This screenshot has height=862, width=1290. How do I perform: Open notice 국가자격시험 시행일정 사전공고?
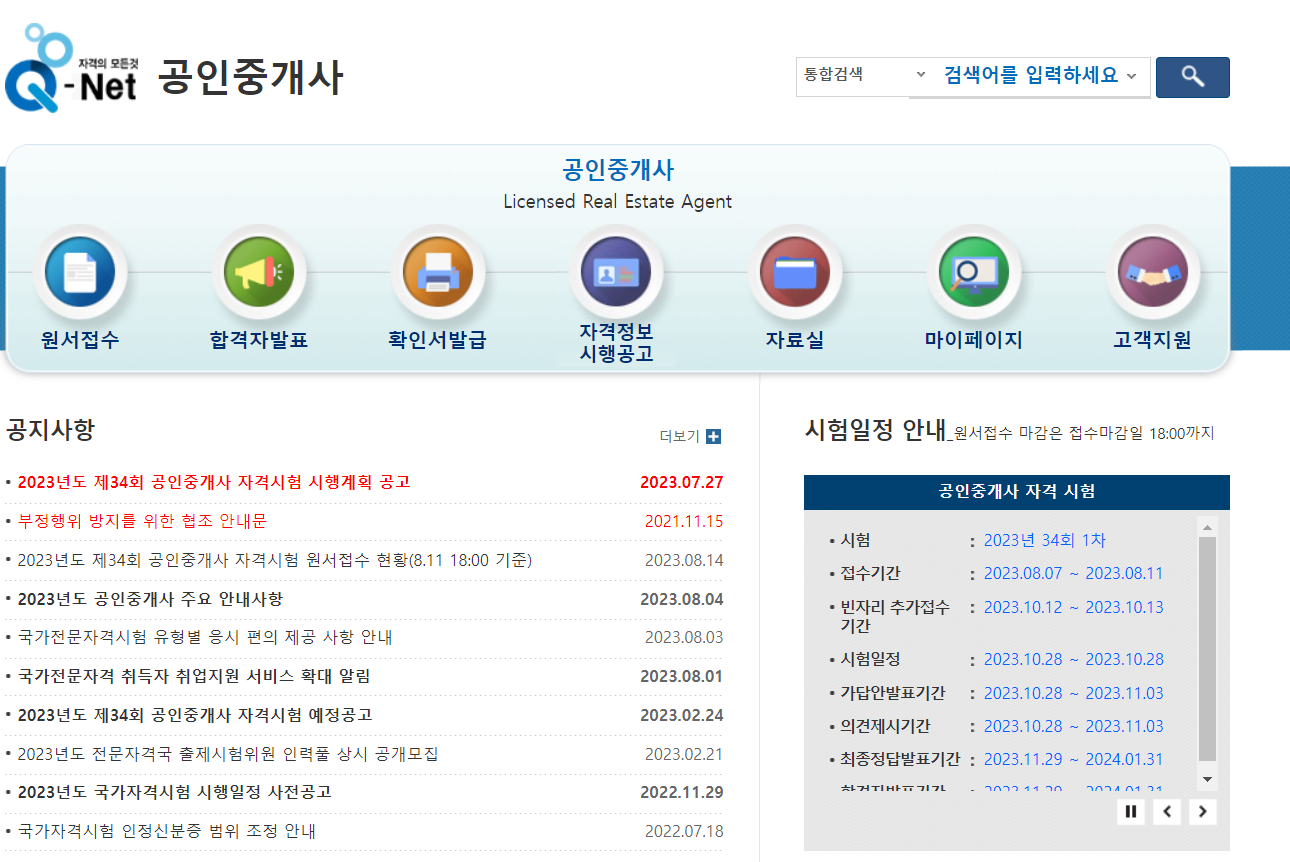(x=174, y=792)
